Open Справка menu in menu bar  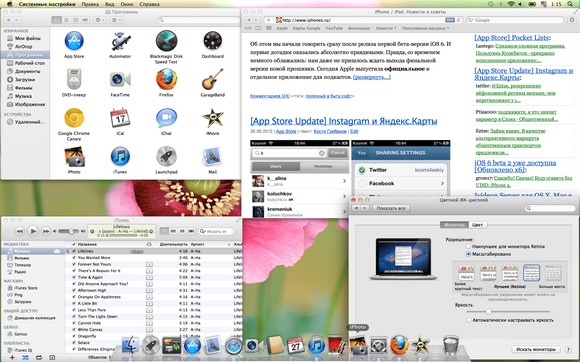(x=149, y=4)
